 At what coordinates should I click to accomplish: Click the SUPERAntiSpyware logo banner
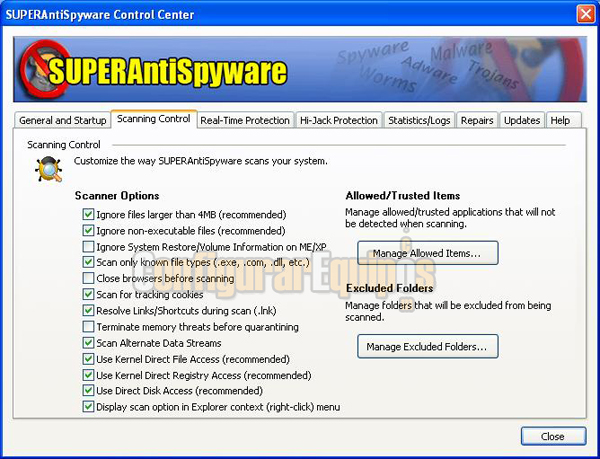click(x=300, y=69)
